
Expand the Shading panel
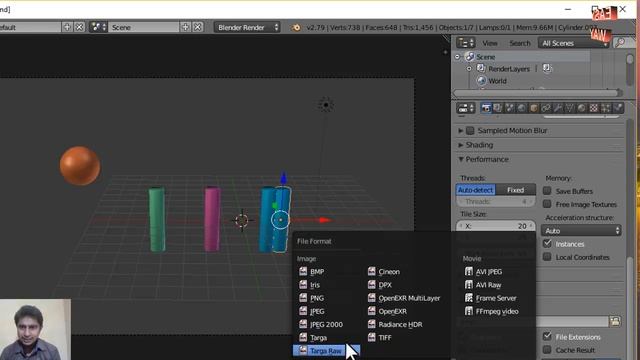click(x=460, y=145)
